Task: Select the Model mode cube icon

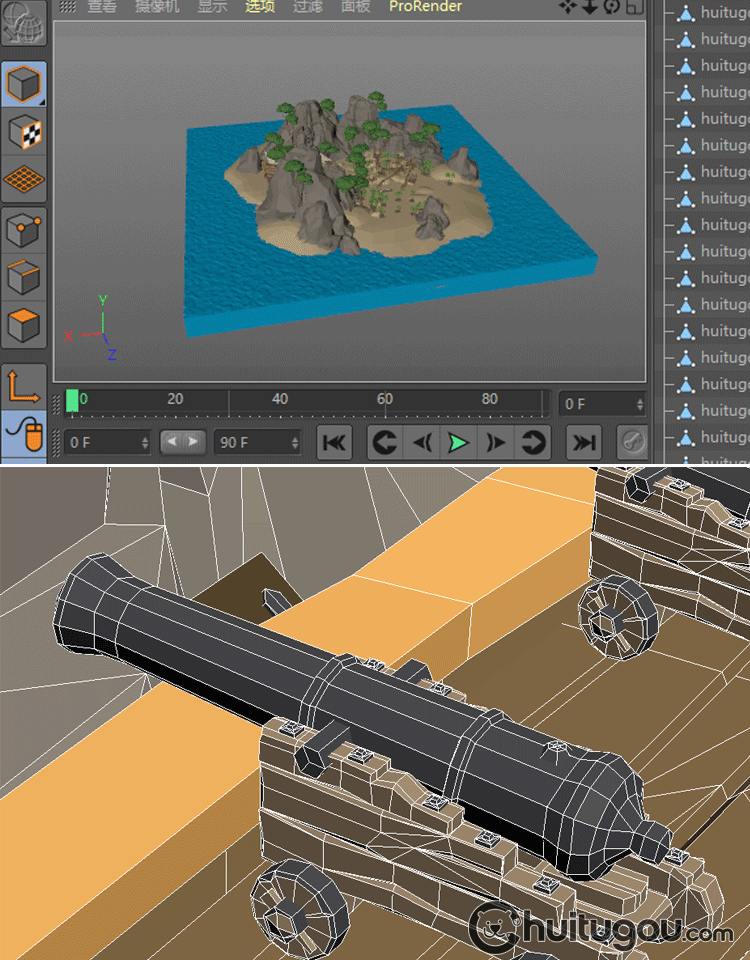Action: (x=24, y=83)
